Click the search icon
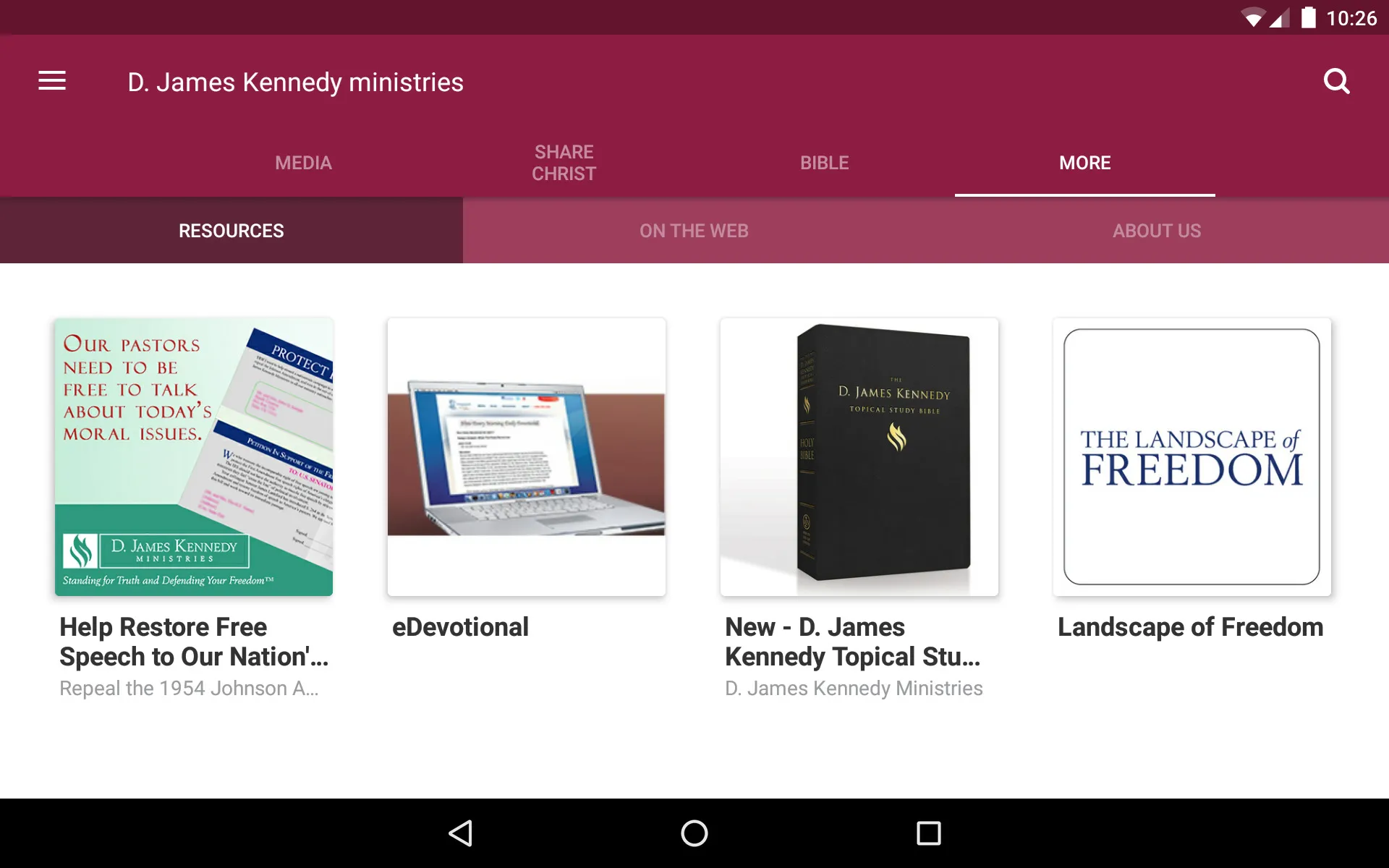The width and height of the screenshot is (1389, 868). (x=1337, y=80)
